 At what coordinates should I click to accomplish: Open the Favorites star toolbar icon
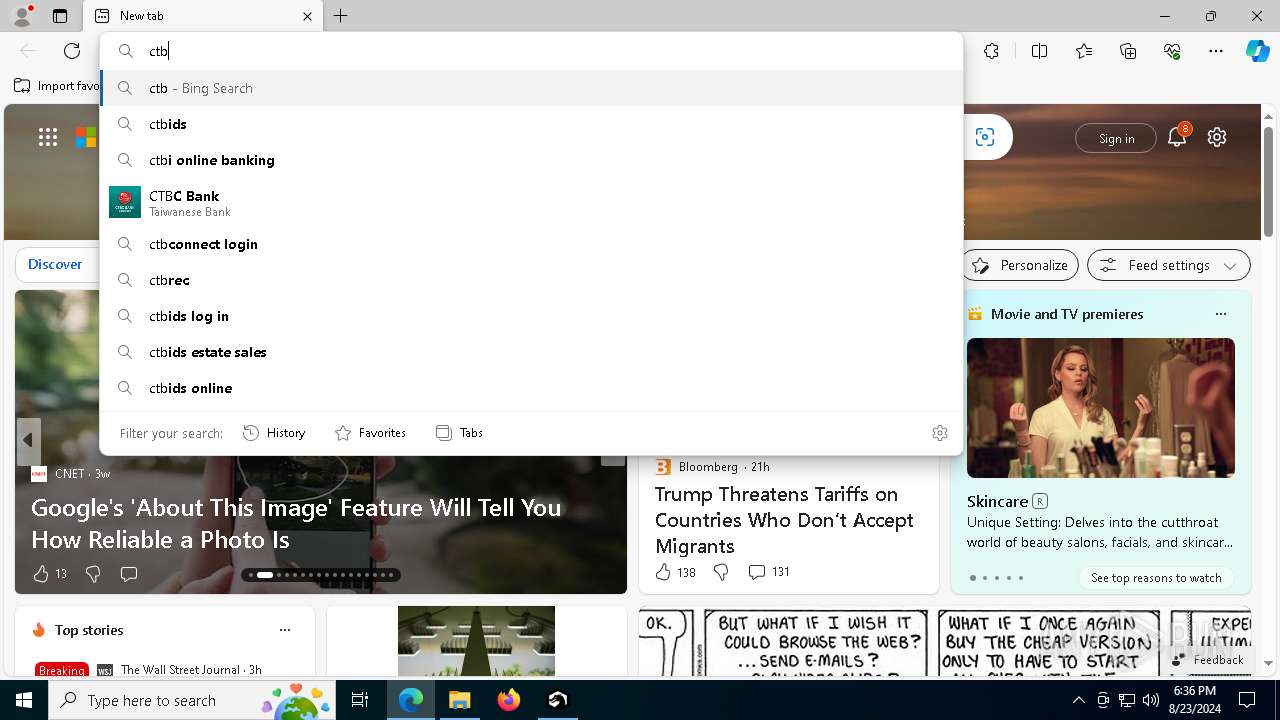pos(1084,51)
